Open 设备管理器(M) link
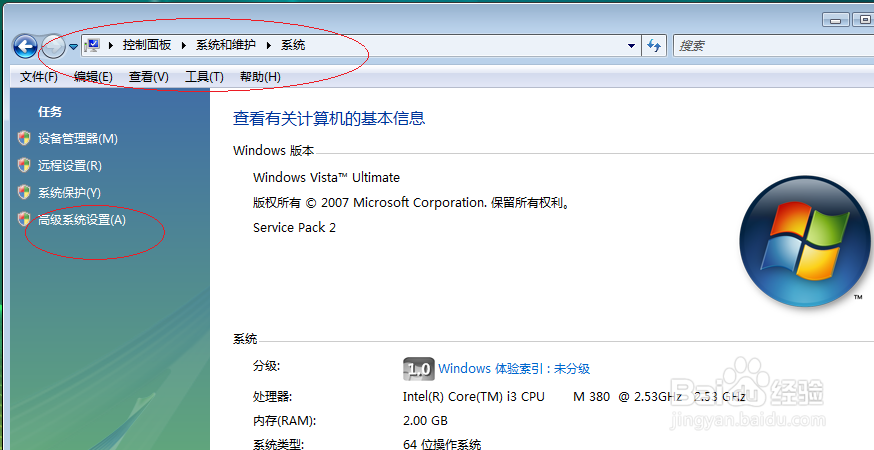Image resolution: width=874 pixels, height=450 pixels. (x=77, y=138)
